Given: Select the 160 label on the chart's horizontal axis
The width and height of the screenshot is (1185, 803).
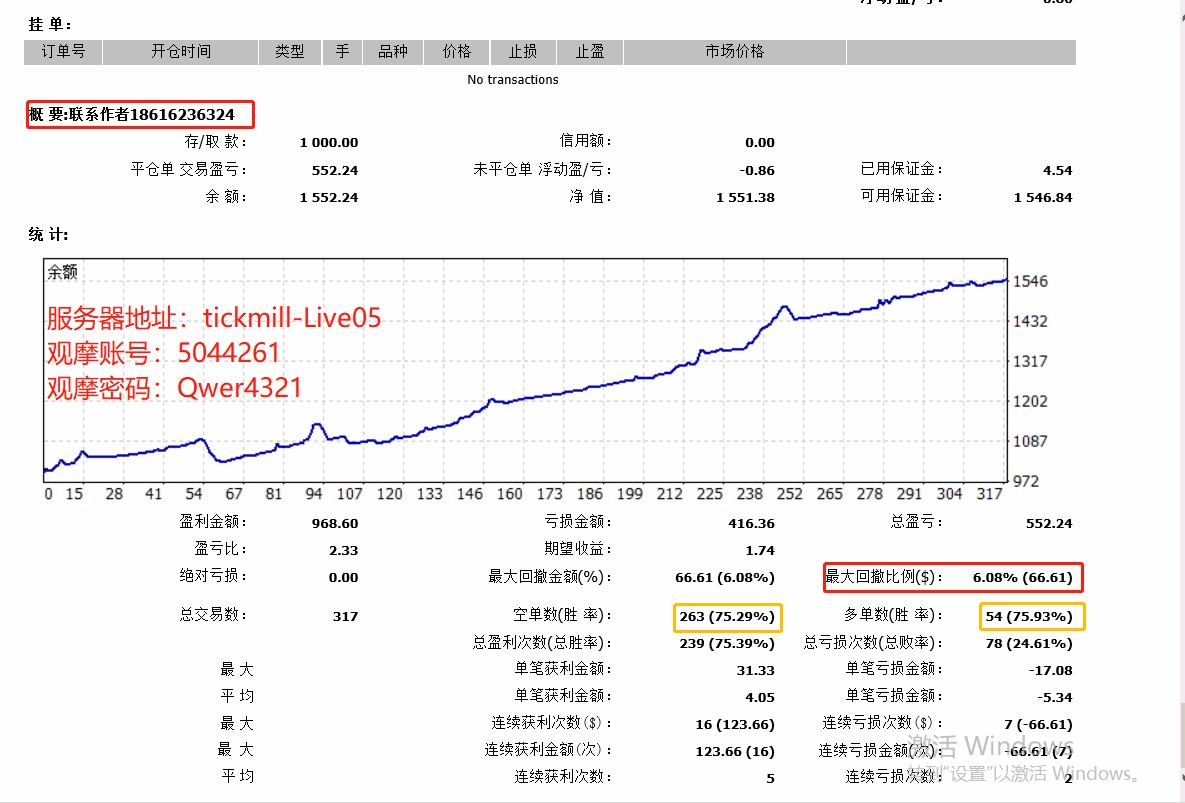Looking at the screenshot, I should click(509, 493).
